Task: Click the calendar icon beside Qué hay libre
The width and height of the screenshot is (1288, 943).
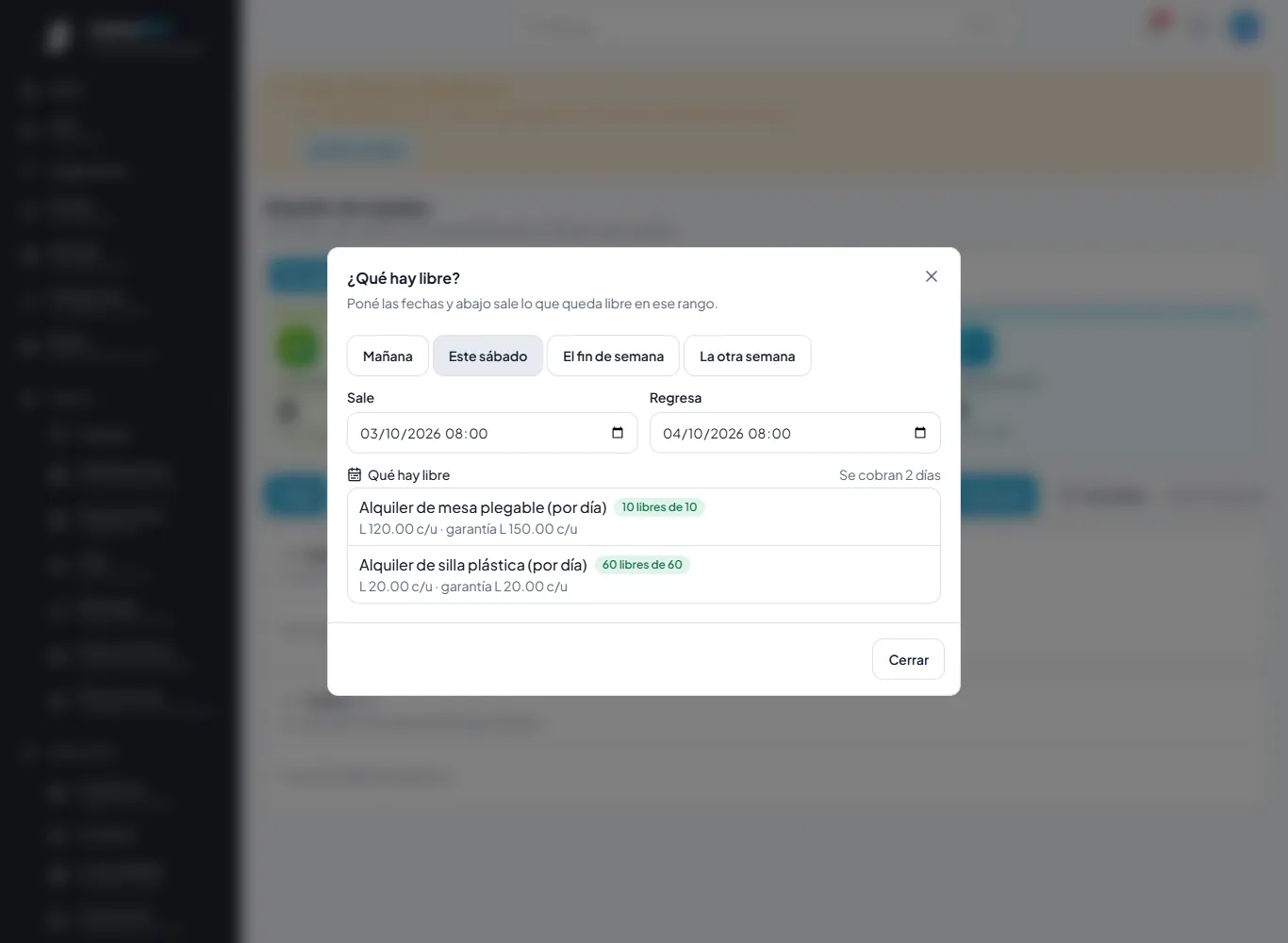Action: coord(355,474)
